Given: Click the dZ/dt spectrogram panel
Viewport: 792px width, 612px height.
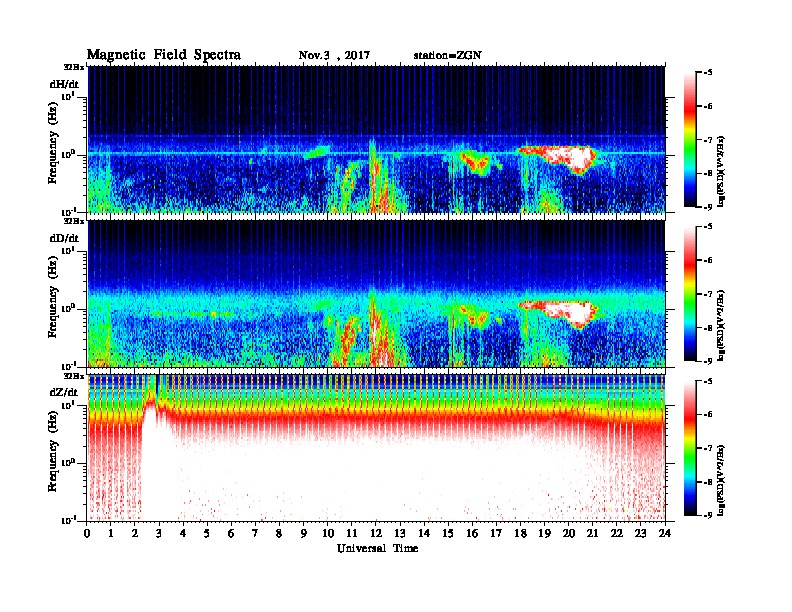Looking at the screenshot, I should click(376, 448).
